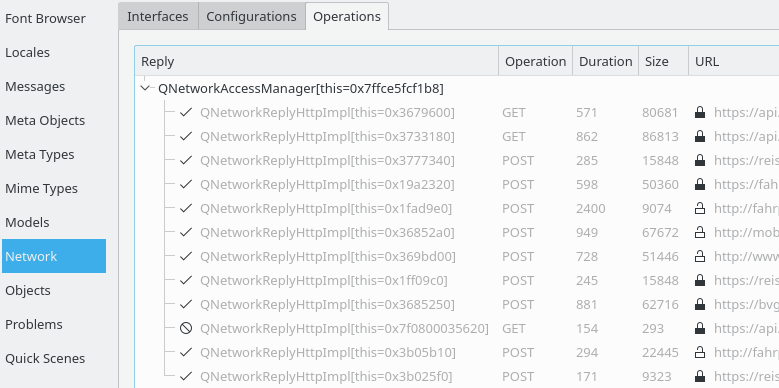The height and width of the screenshot is (388, 779).
Task: Click the checkmark icon for reply 0x1ff09c0
Action: coord(186,281)
